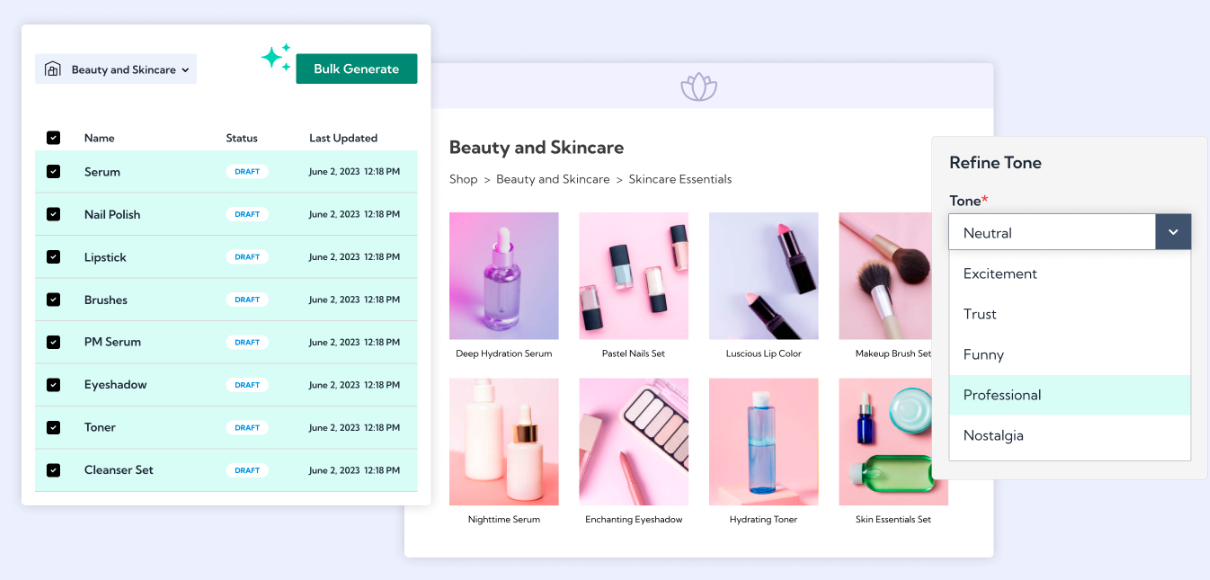This screenshot has height=580, width=1210.
Task: Click the Lipstick product name
Action: pyautogui.click(x=105, y=257)
